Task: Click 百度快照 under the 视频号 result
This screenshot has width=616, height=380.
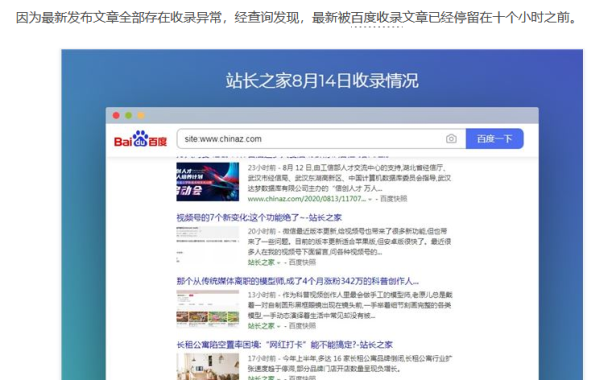Action: coord(302,262)
